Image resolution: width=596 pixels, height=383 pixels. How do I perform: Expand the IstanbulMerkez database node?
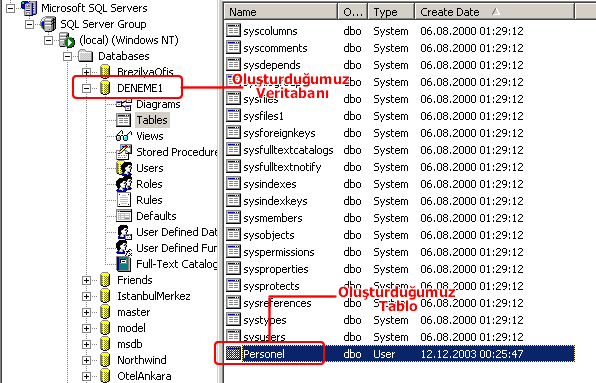click(x=86, y=296)
